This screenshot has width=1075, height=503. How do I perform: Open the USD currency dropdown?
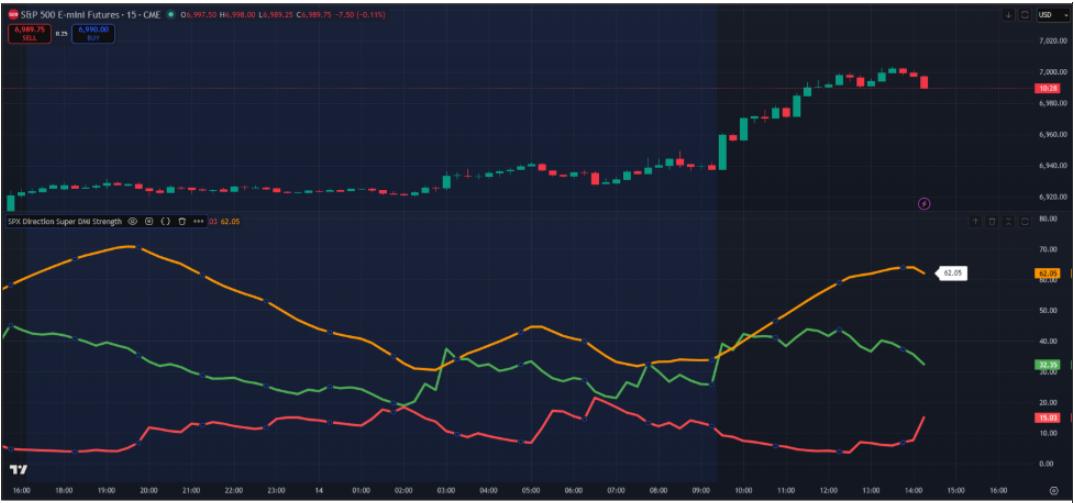pos(1050,15)
